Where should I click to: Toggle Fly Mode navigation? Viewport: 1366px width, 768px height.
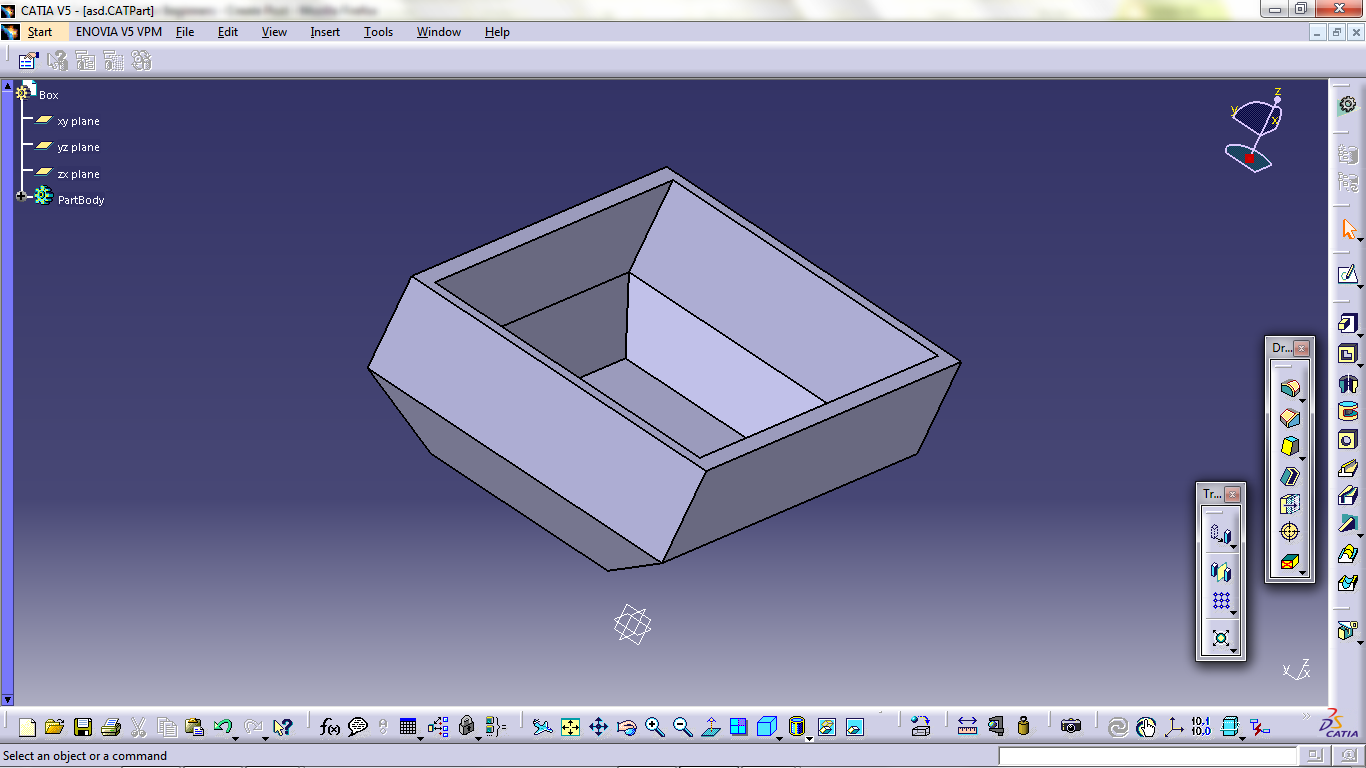542,727
